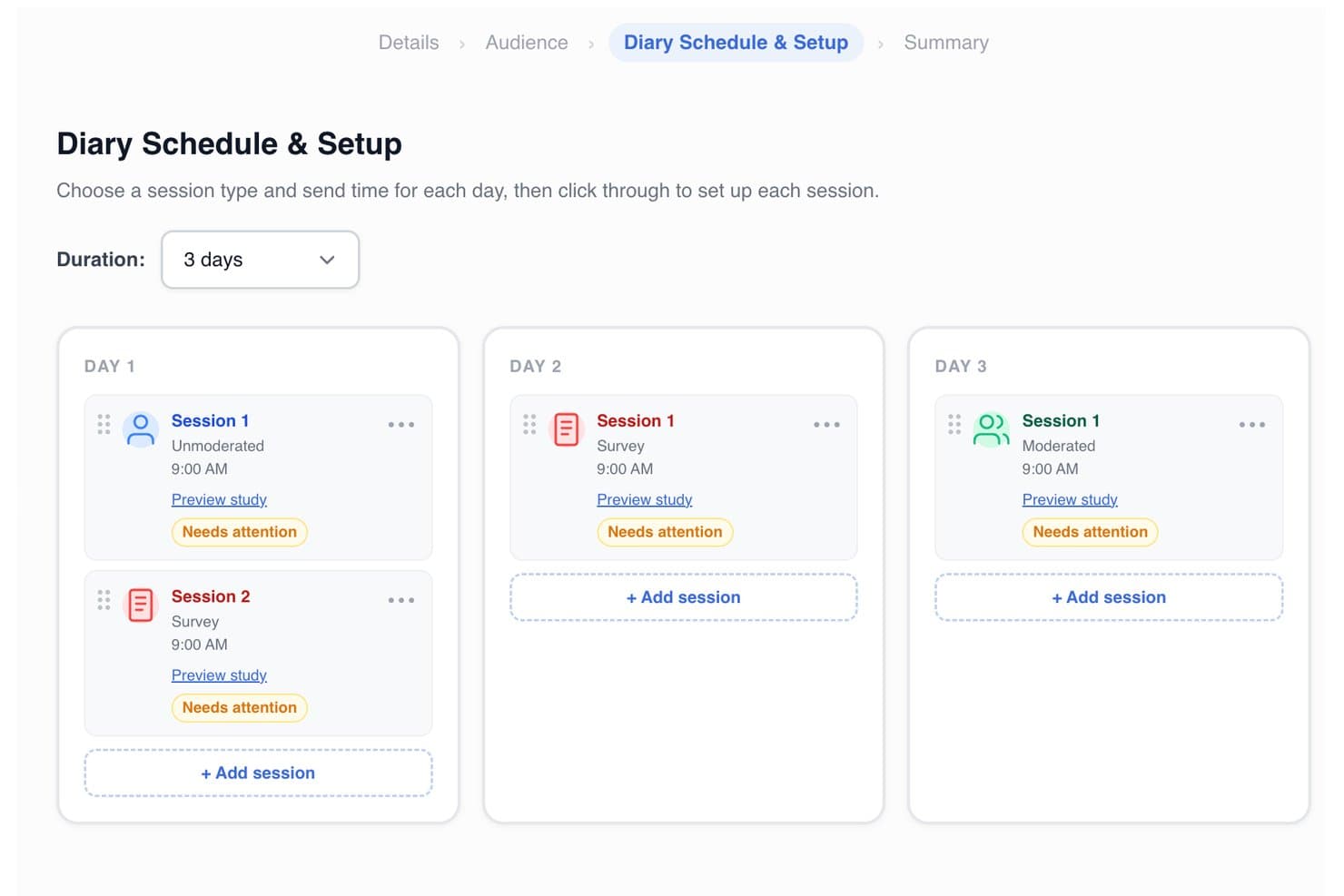The image size is (1344, 896).
Task: Click Session 1 title in Day 3
Action: coord(1061,421)
